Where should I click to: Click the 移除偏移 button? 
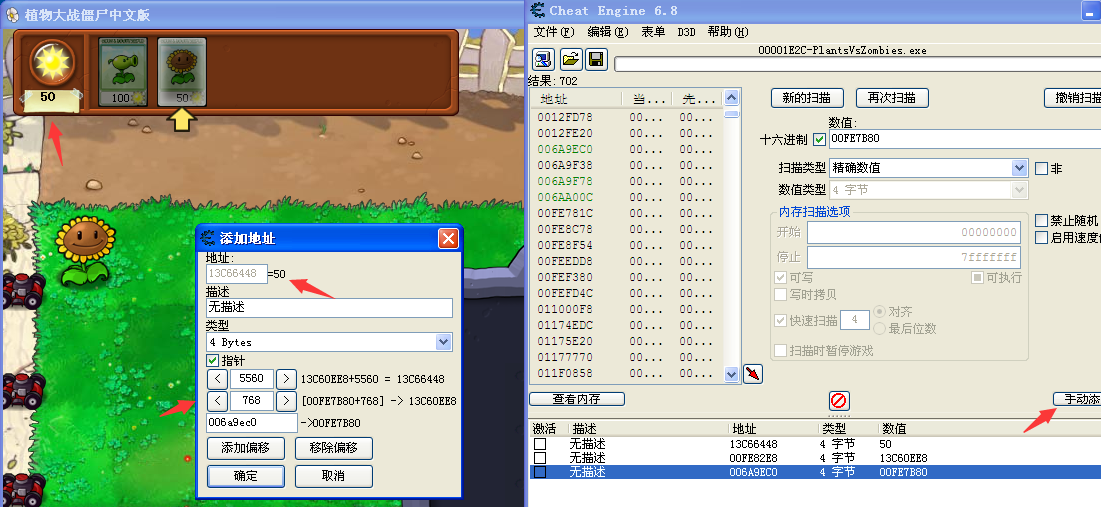[x=334, y=448]
